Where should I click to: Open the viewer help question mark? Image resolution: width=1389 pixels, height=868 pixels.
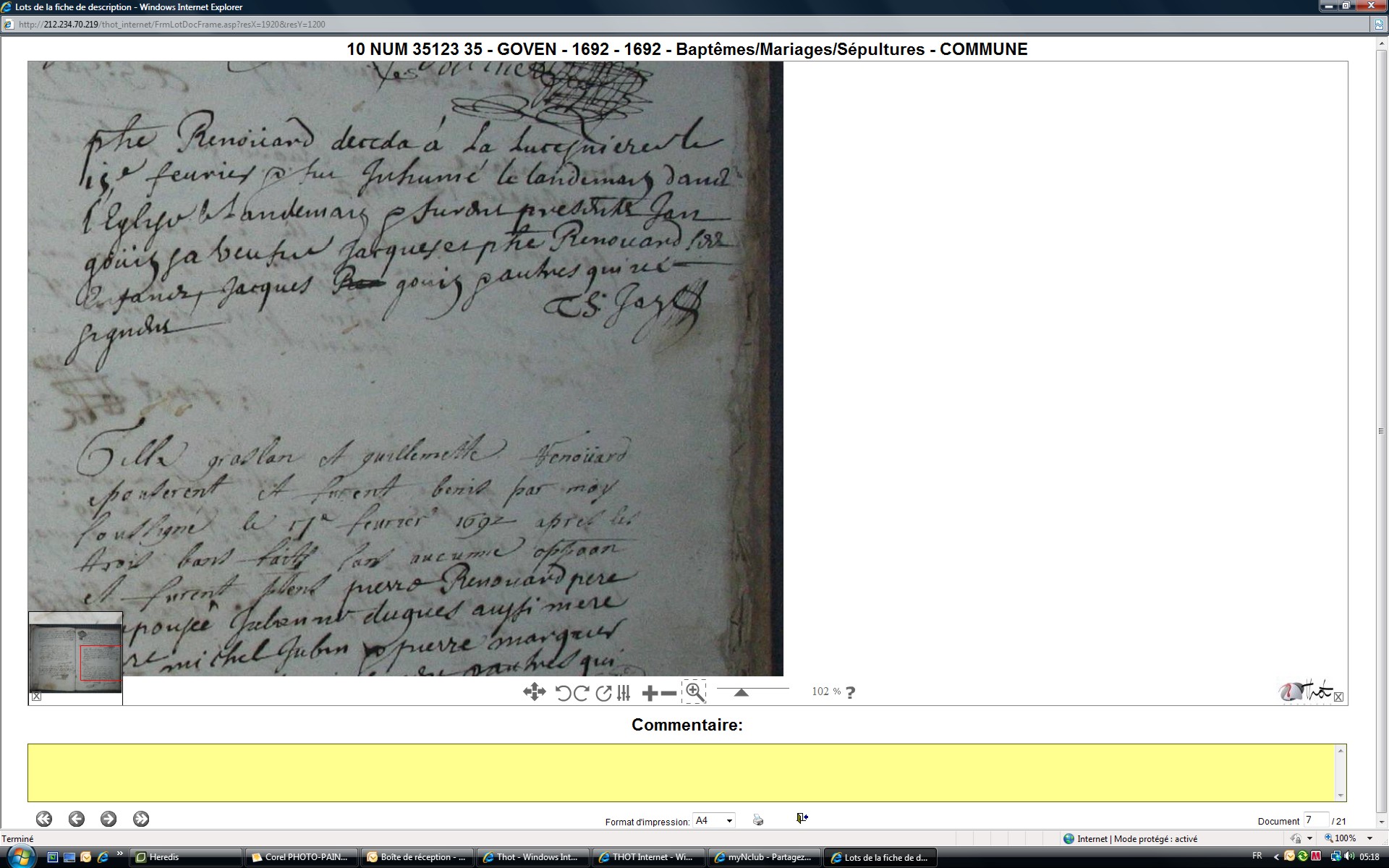[x=850, y=692]
